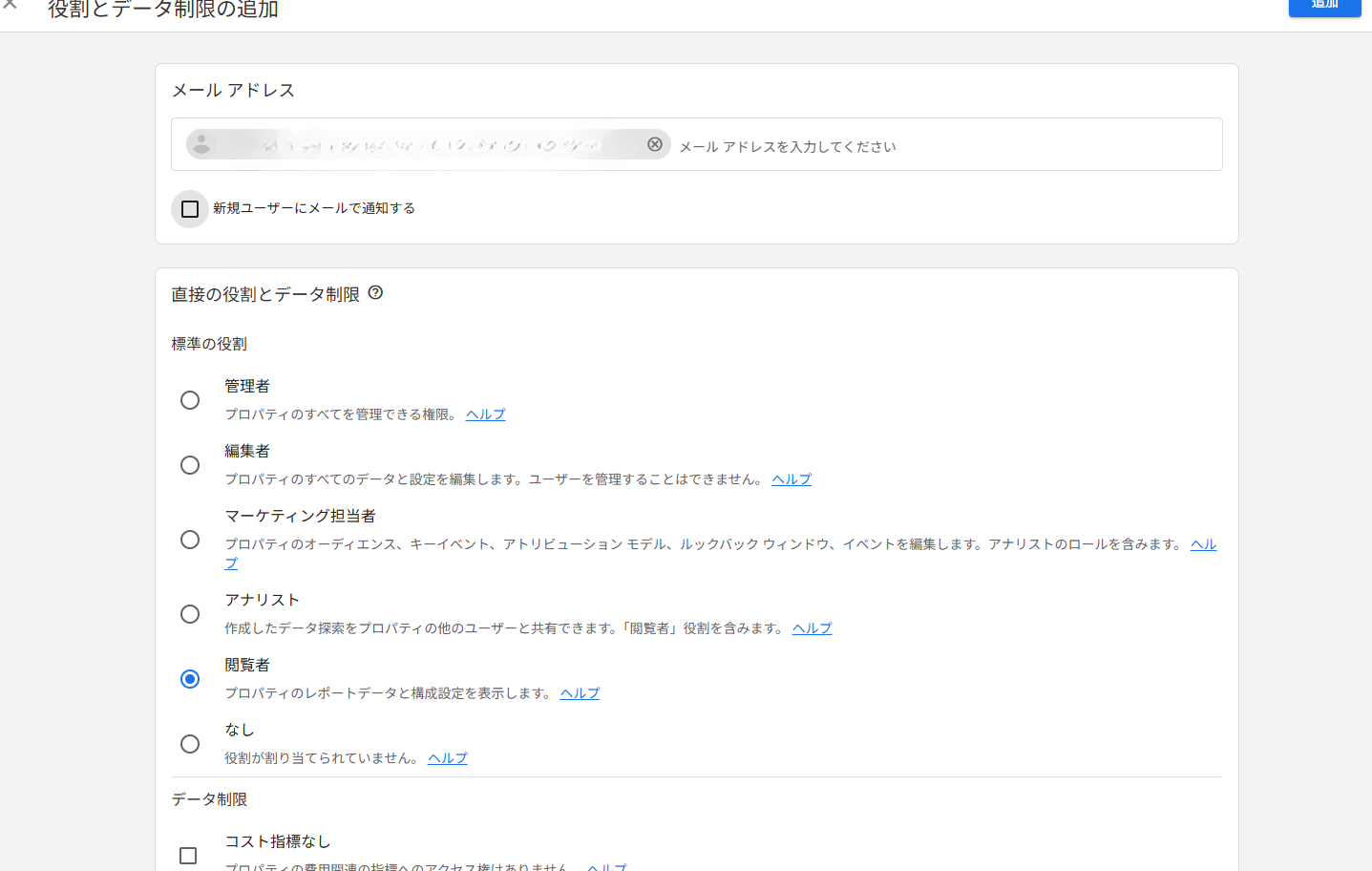Viewport: 1372px width, 871px height.
Task: Open the ヘルプ link for アナリスト
Action: click(x=812, y=628)
